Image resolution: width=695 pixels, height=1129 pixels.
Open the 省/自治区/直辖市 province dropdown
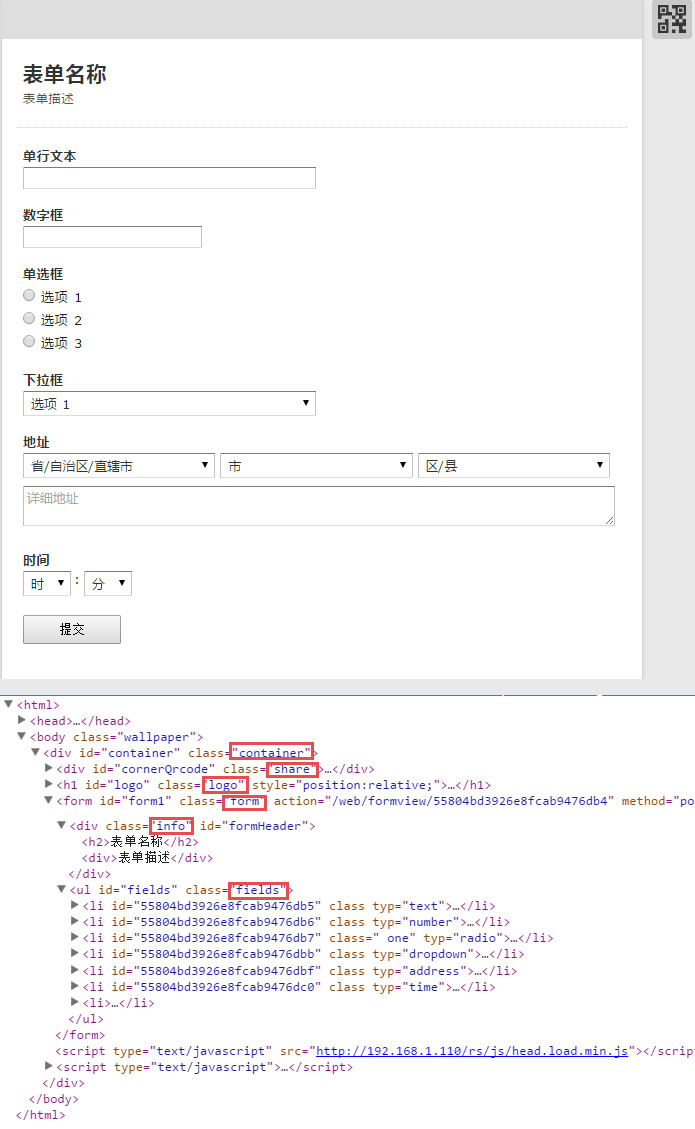pyautogui.click(x=119, y=465)
